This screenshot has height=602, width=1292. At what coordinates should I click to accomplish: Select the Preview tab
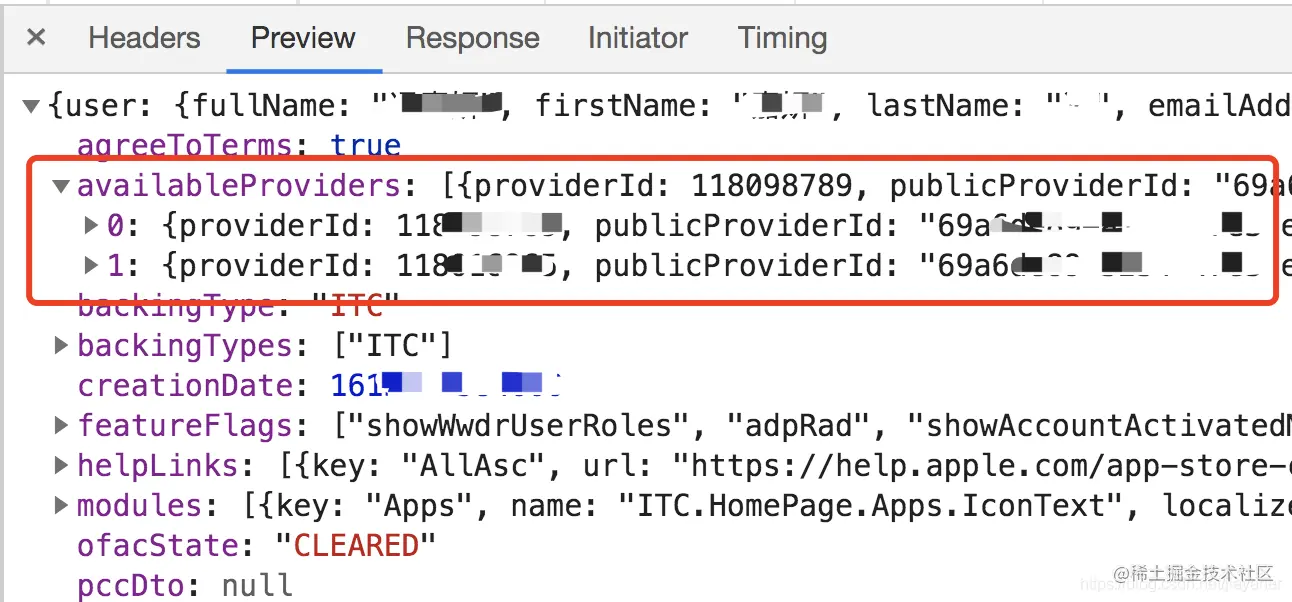(303, 38)
